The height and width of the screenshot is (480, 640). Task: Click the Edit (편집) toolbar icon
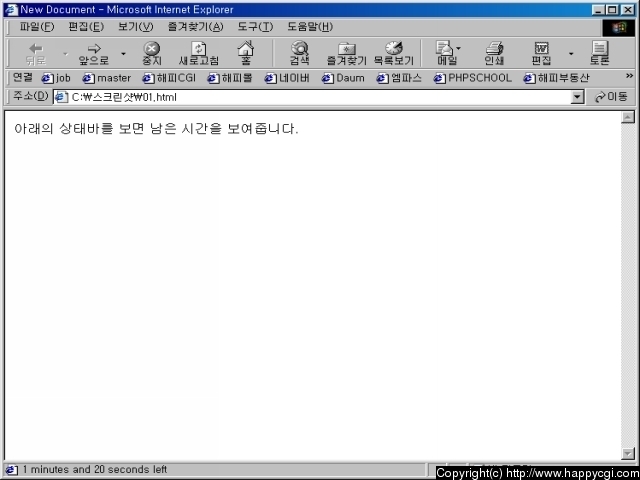(541, 54)
